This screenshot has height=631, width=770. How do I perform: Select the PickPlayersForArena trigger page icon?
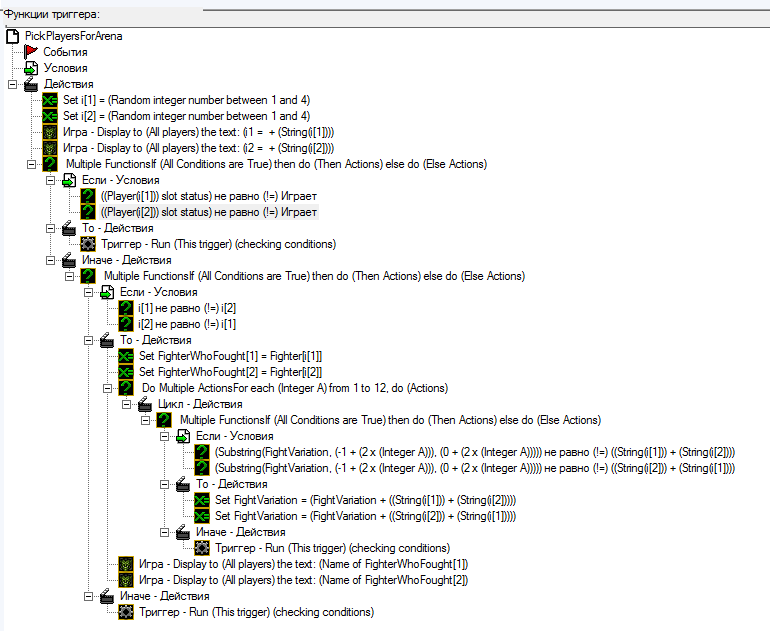[12, 36]
